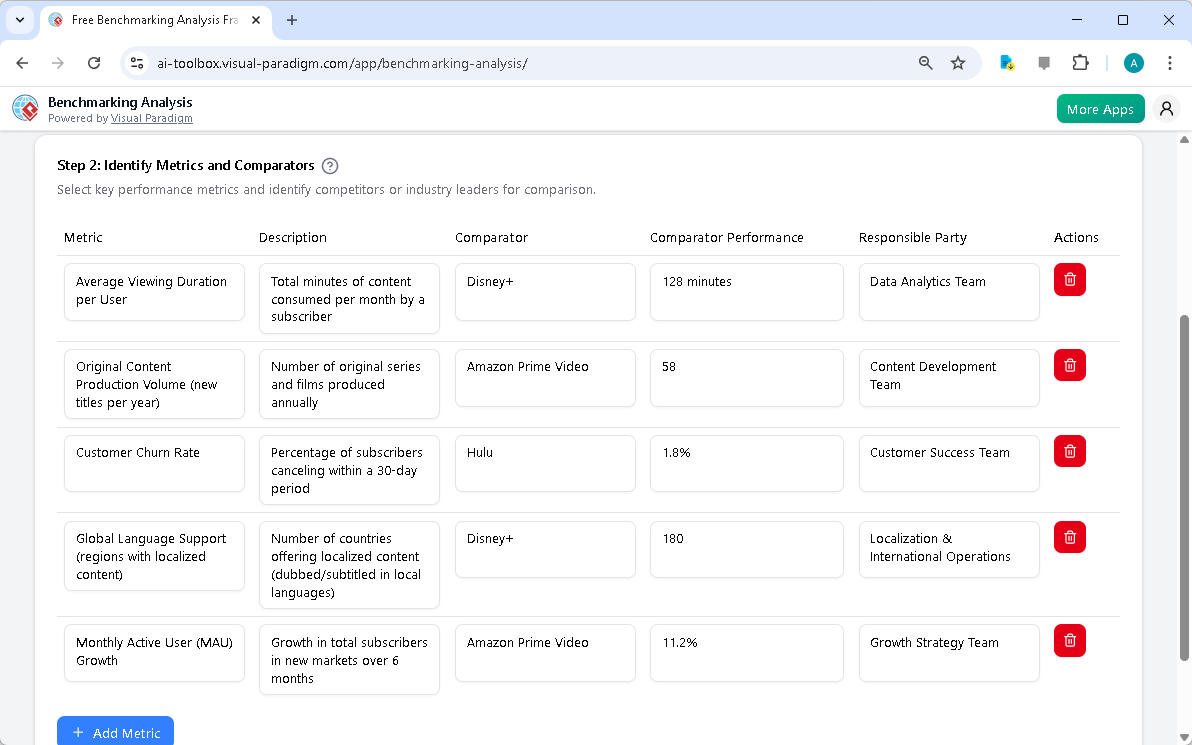Viewport: 1192px width, 745px height.
Task: Follow the Visual Paradigm link
Action: click(152, 118)
